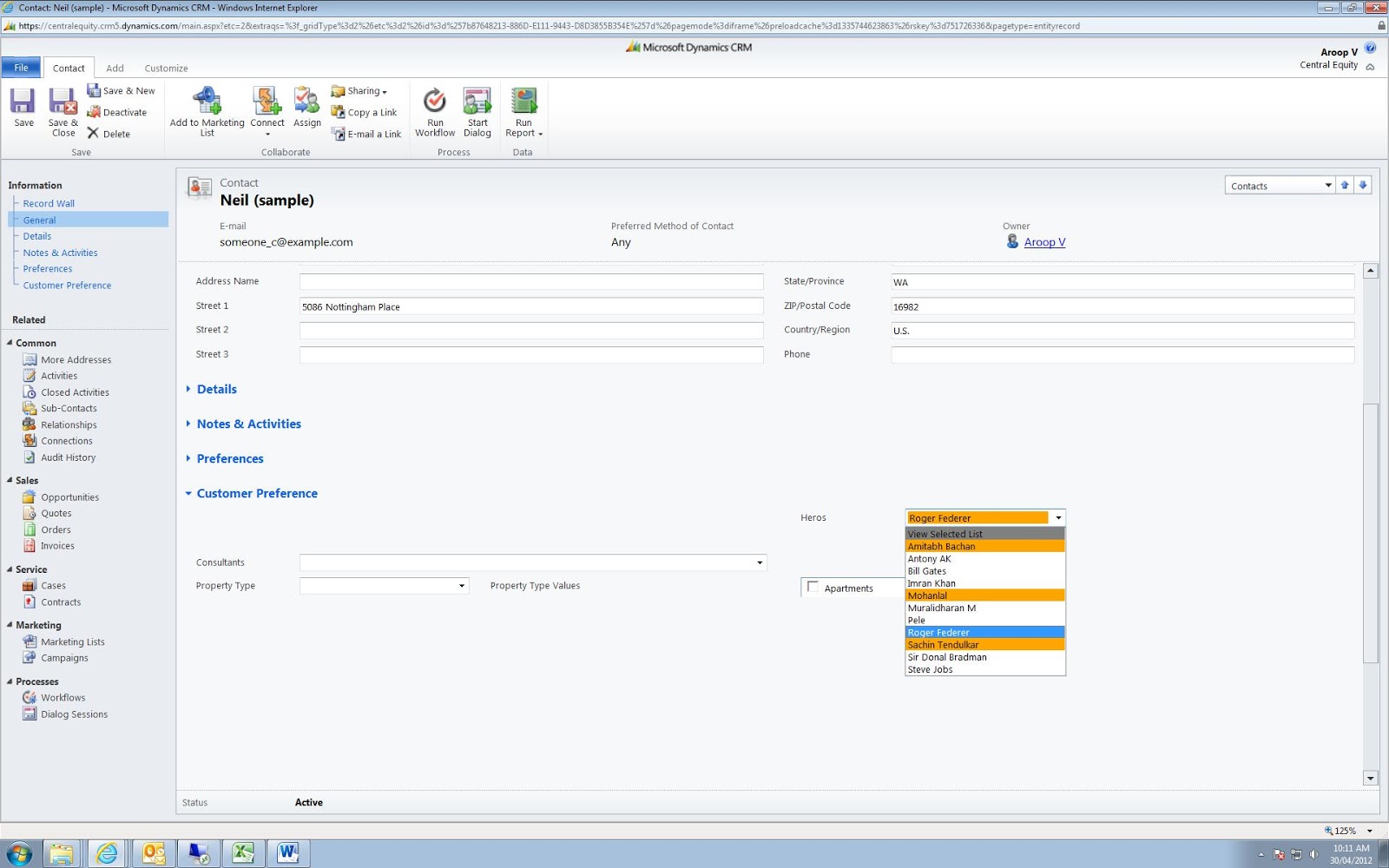Jump to Notes & Activities in navigation
Viewport: 1389px width, 868px height.
(x=60, y=253)
